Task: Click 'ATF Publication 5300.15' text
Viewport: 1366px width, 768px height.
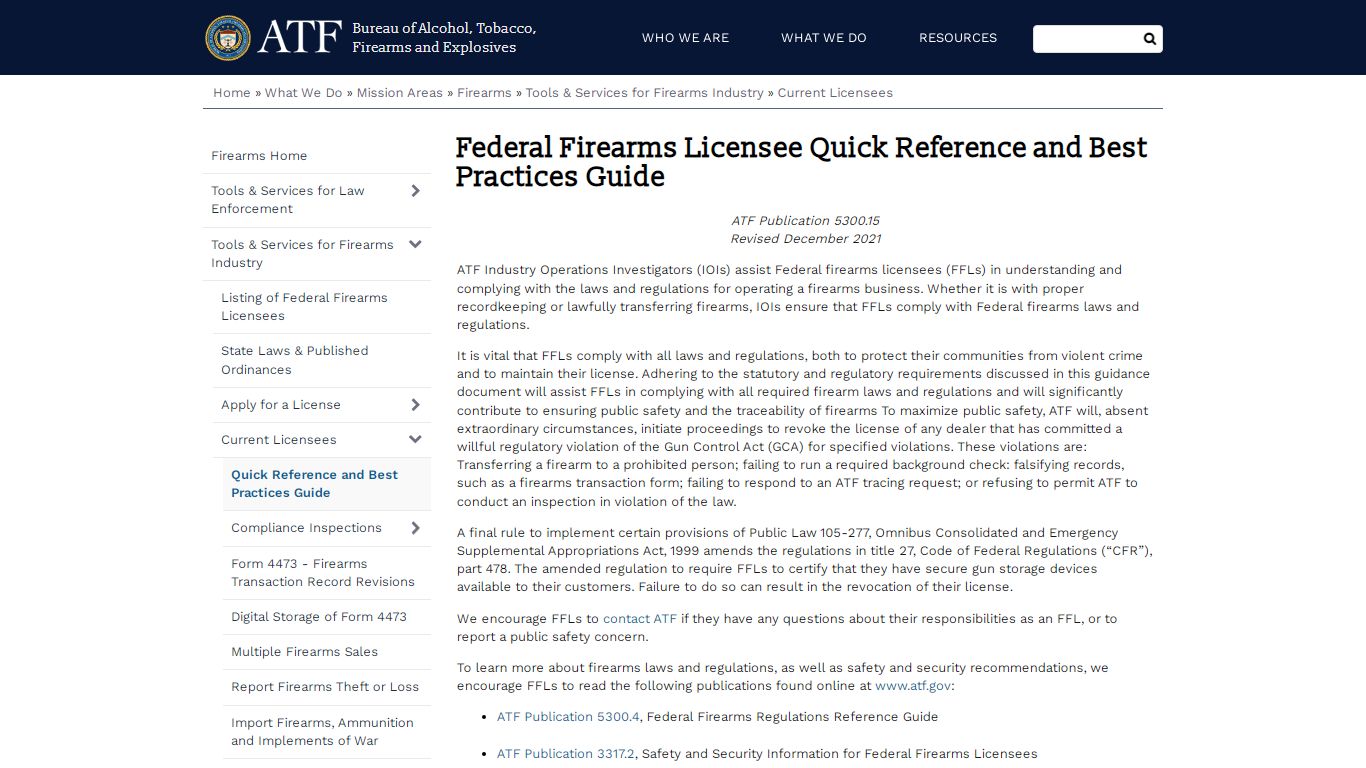Action: [x=805, y=221]
